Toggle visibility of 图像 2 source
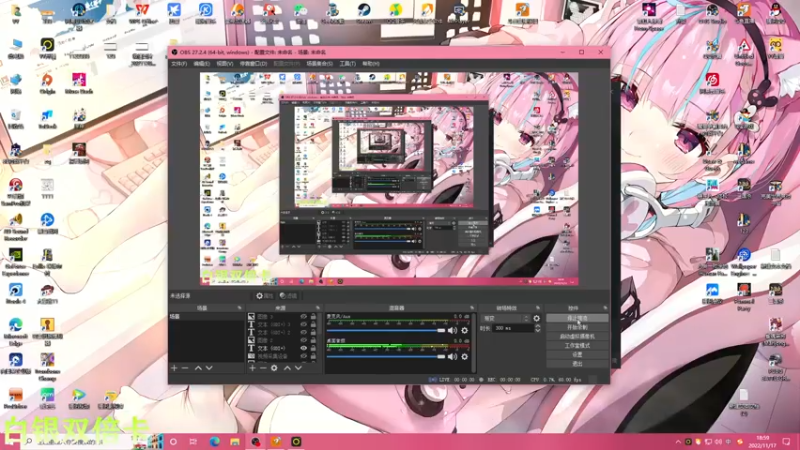Image resolution: width=800 pixels, height=450 pixels. (304, 340)
